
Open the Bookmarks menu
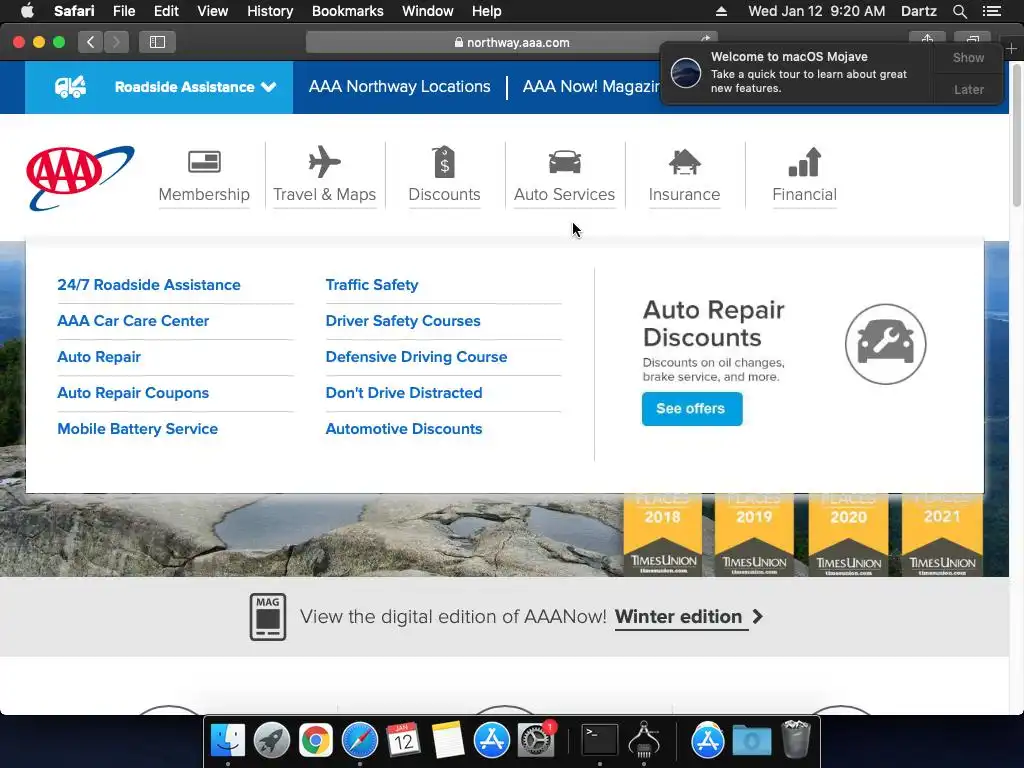point(347,11)
